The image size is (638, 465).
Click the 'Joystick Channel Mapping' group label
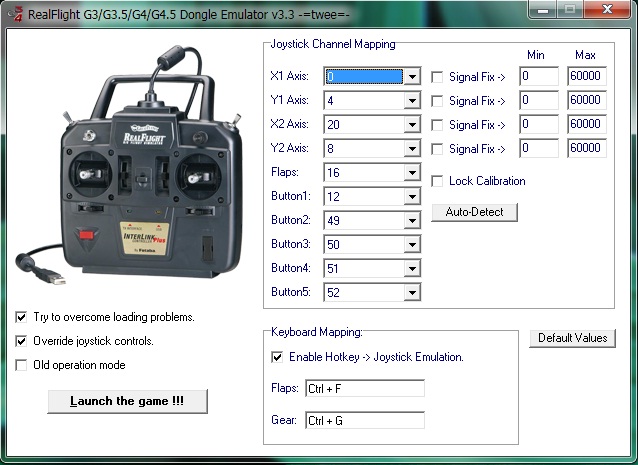click(x=333, y=44)
